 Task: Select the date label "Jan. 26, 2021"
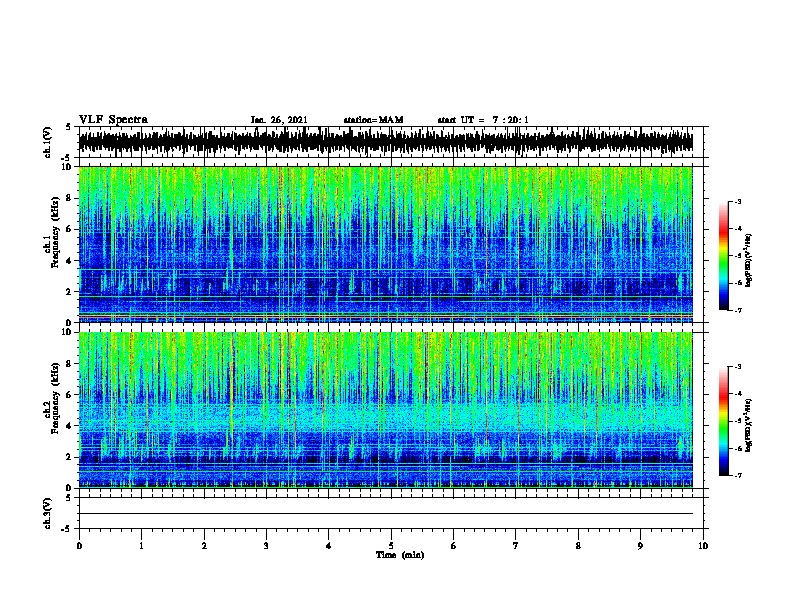(279, 120)
